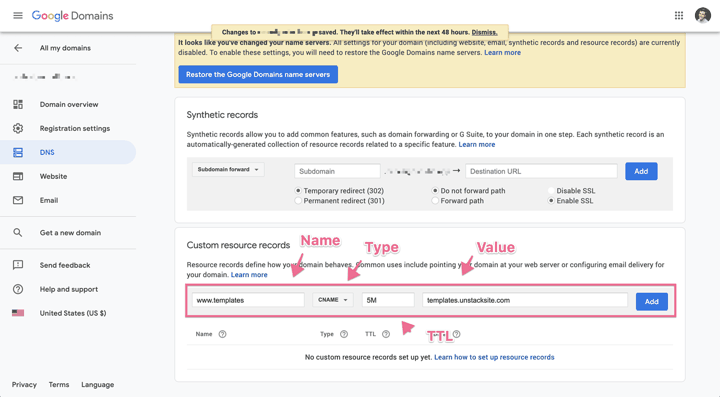
Task: Go to Domain overview
Action: 69,104
